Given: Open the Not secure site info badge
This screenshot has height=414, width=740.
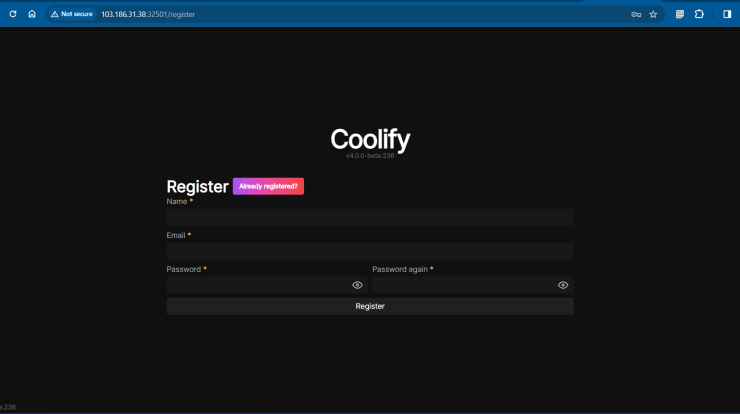Looking at the screenshot, I should click(72, 14).
